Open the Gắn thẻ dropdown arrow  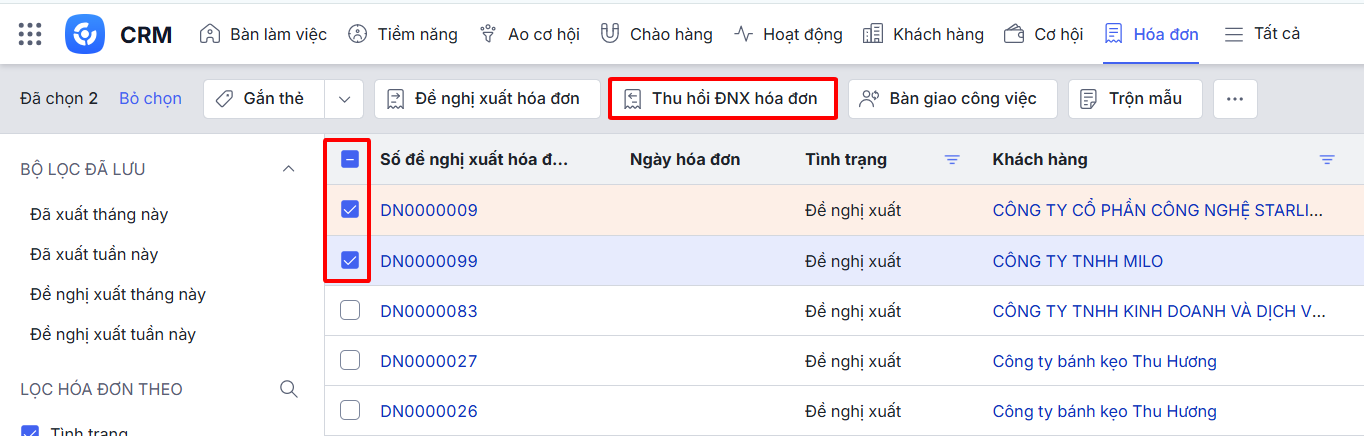344,99
